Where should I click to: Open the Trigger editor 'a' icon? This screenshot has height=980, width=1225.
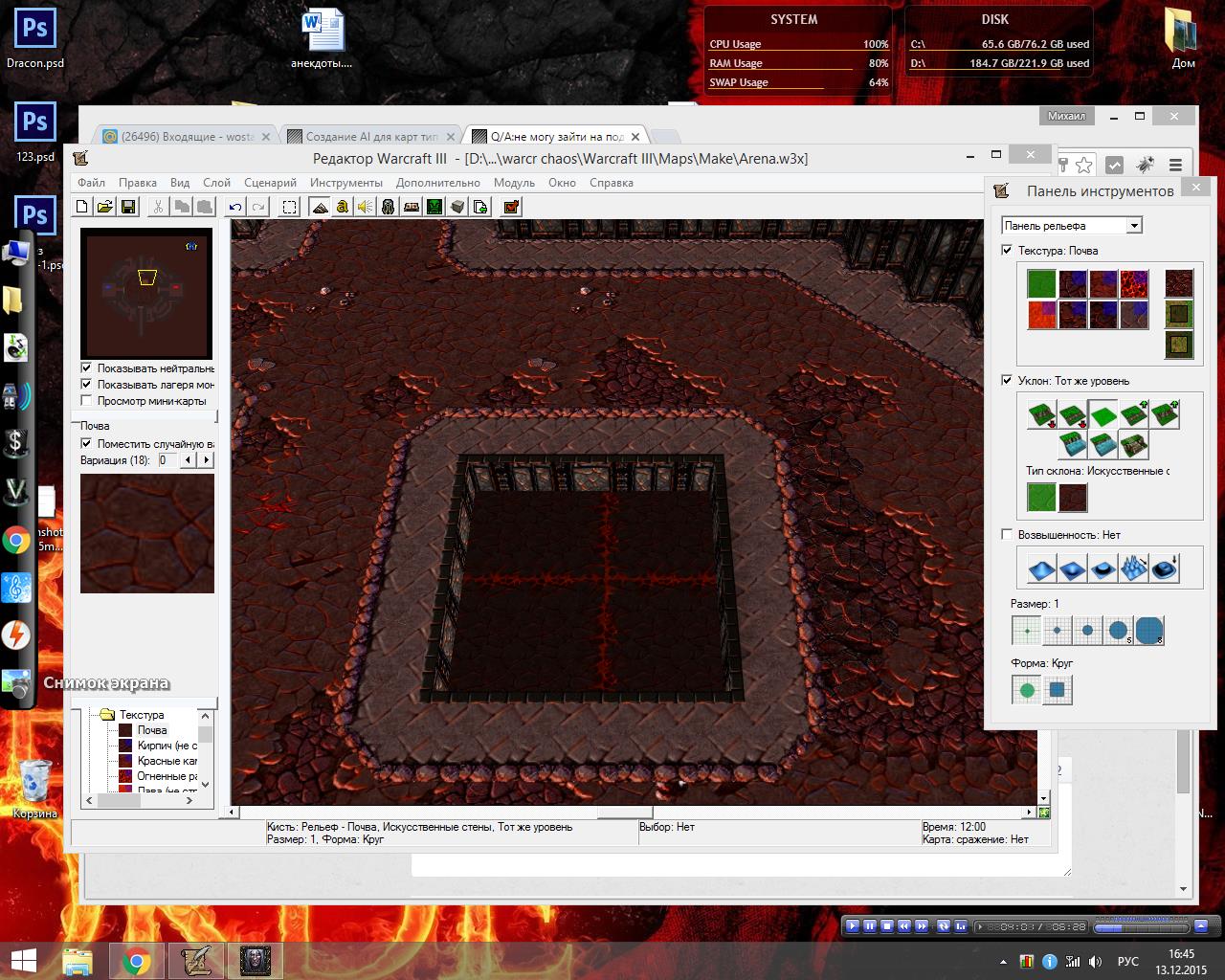[x=343, y=207]
